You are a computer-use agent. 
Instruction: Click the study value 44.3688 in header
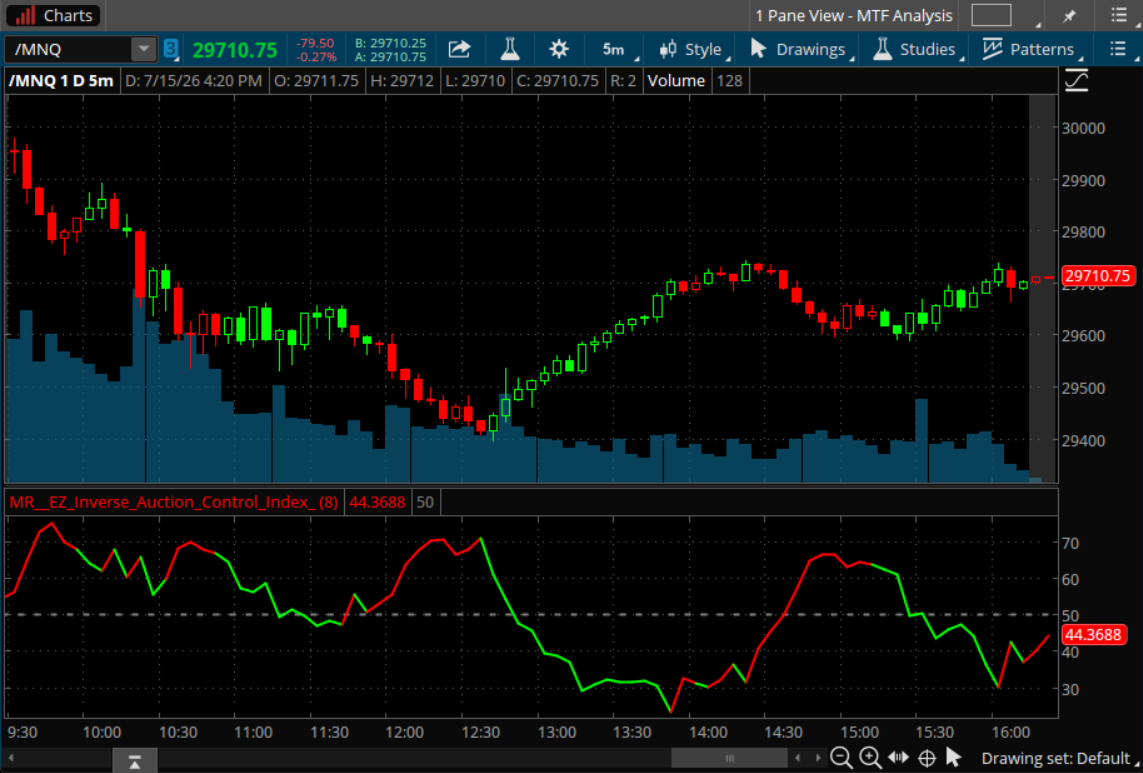point(377,502)
